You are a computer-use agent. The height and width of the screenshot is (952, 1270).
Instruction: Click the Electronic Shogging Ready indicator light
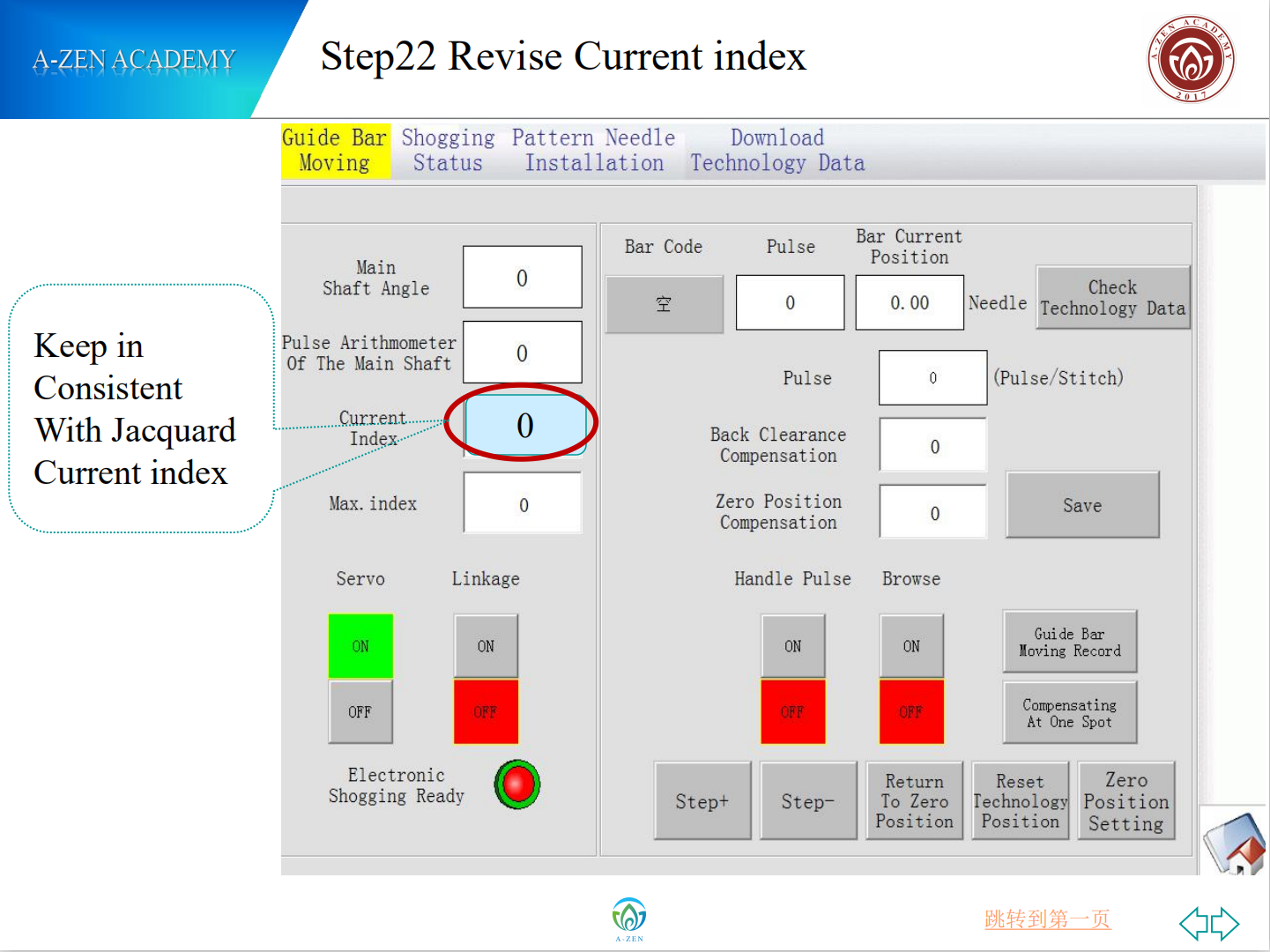point(517,785)
